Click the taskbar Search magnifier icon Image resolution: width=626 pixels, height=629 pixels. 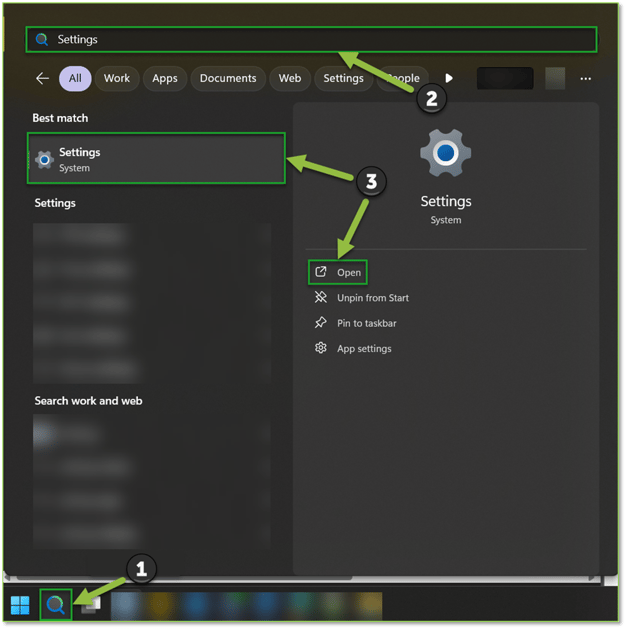56,605
